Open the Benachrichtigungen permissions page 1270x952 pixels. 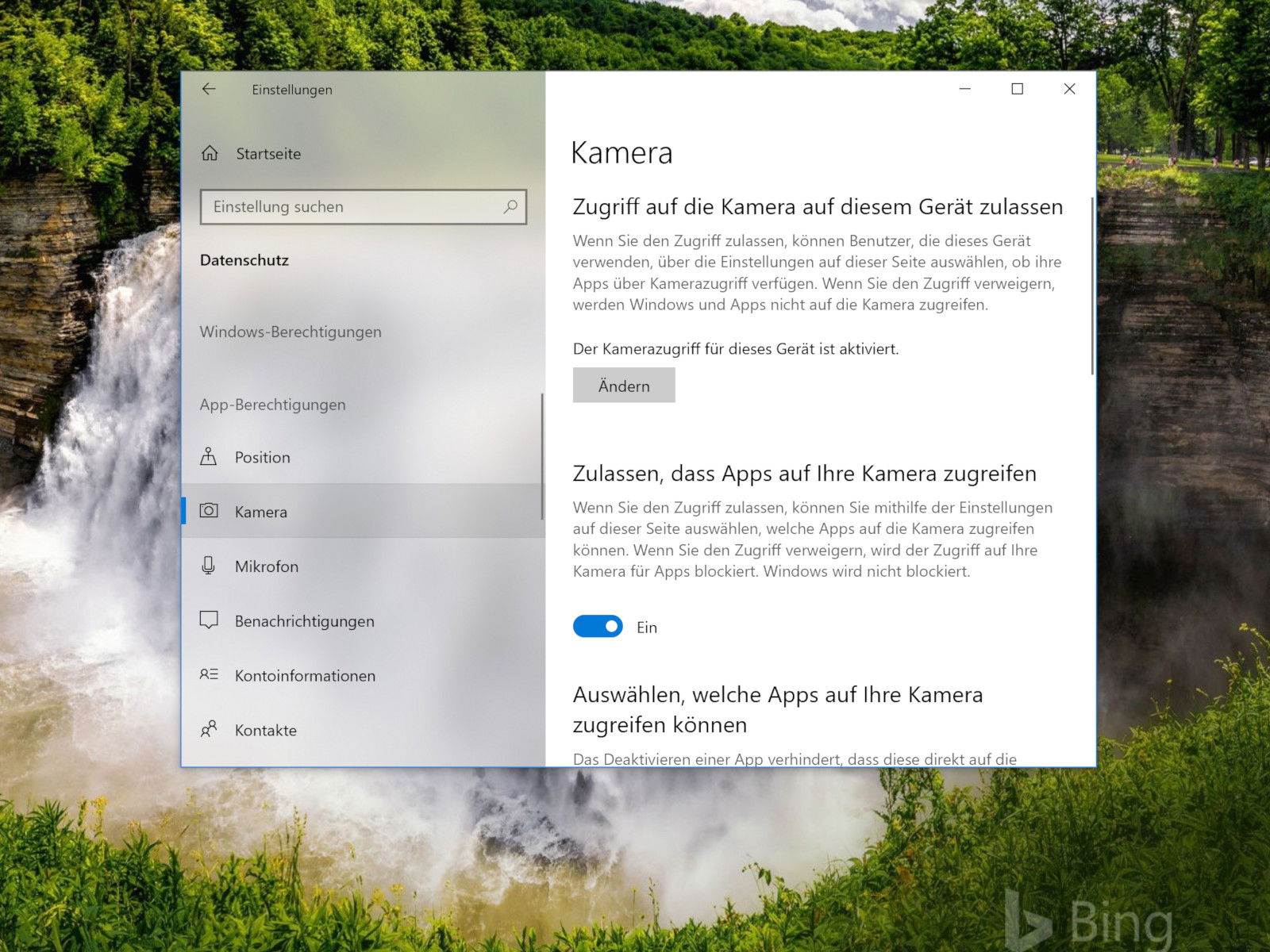(x=363, y=621)
